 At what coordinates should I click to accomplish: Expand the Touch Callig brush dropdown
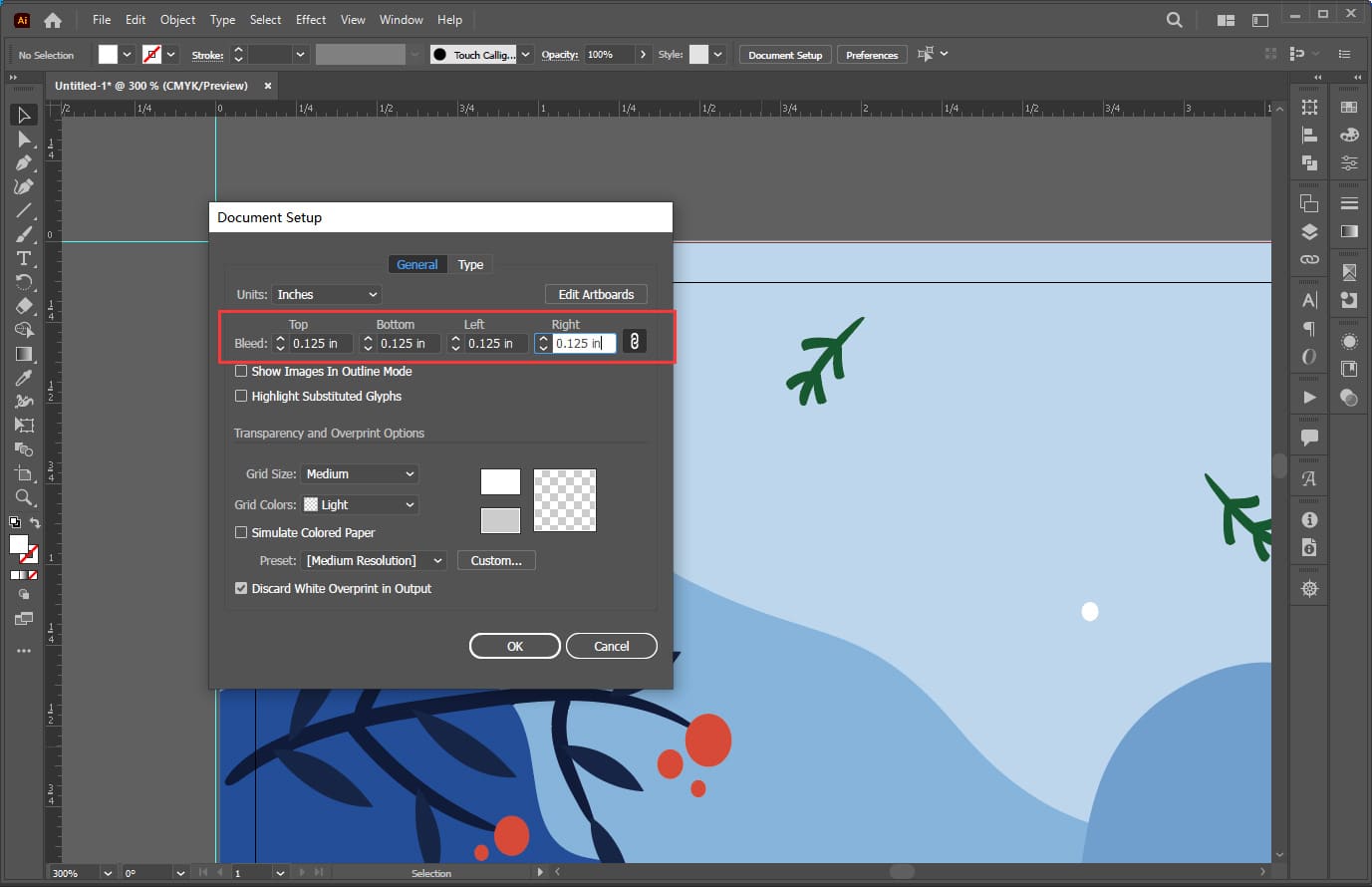click(526, 55)
